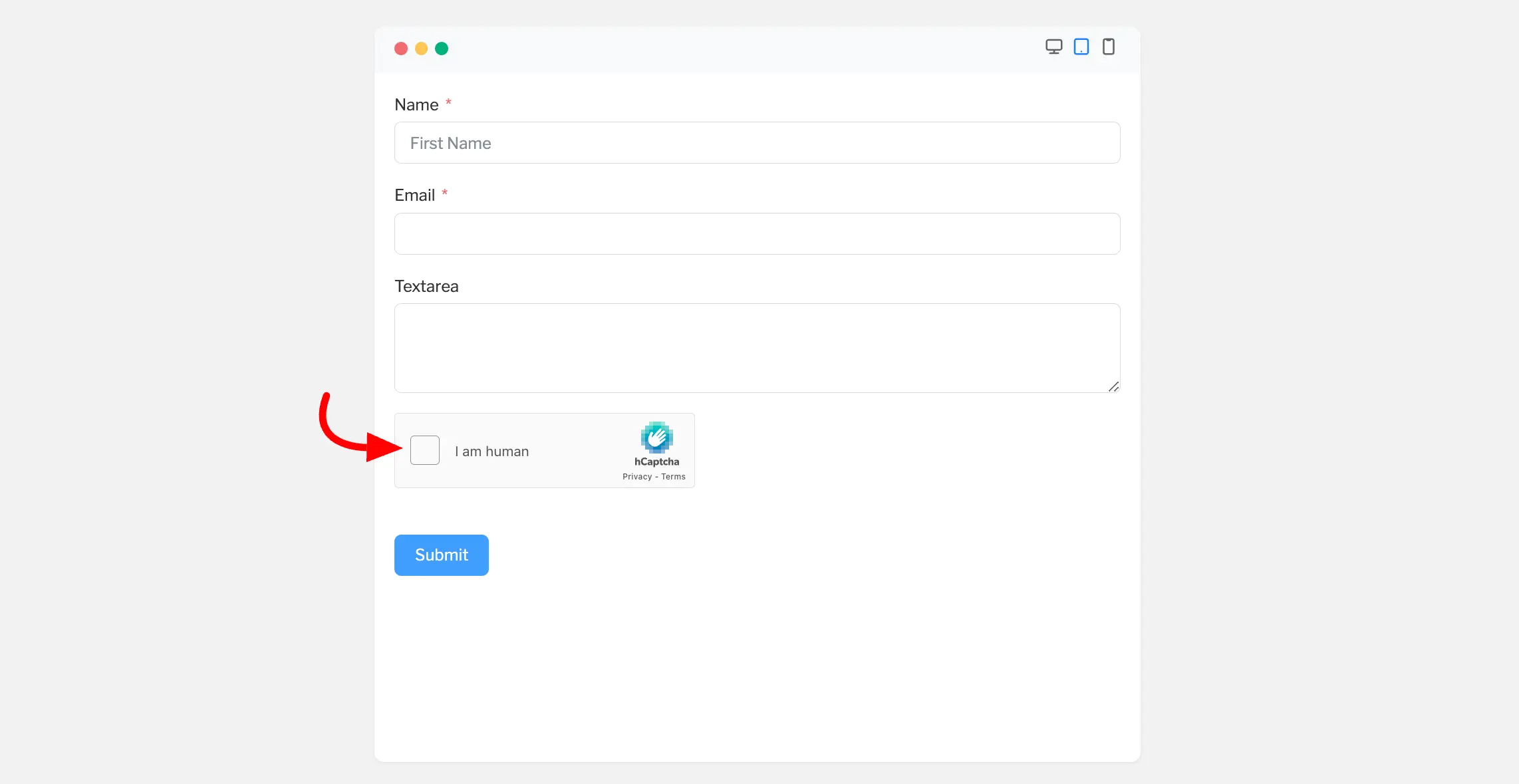The image size is (1519, 784).
Task: Check the "I am human" checkbox
Action: 425,450
